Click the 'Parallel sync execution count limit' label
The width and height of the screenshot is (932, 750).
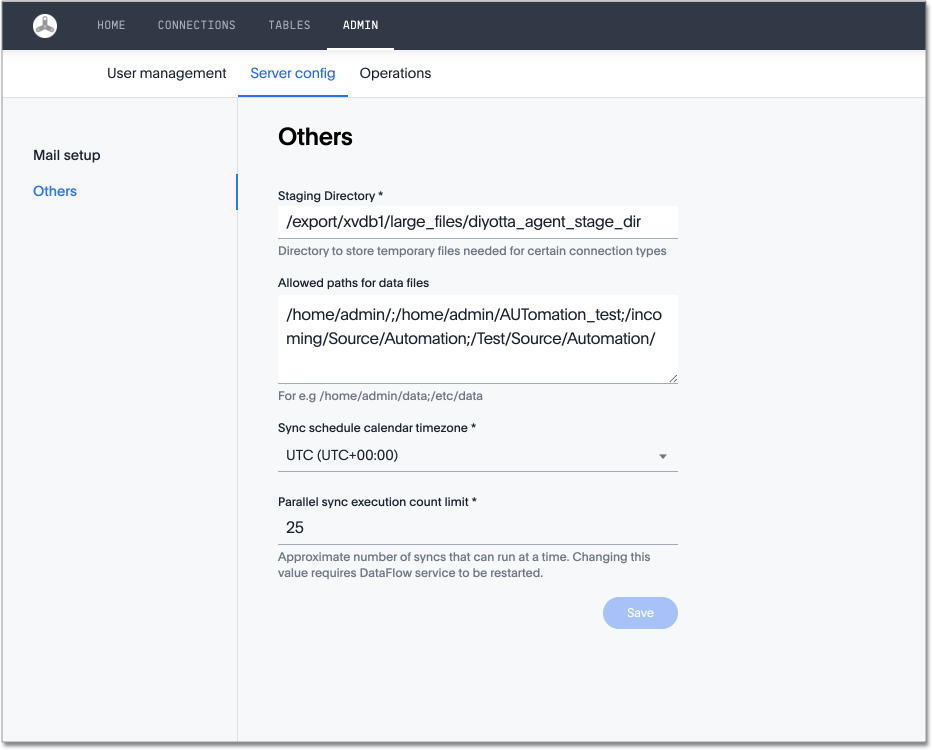(x=377, y=501)
